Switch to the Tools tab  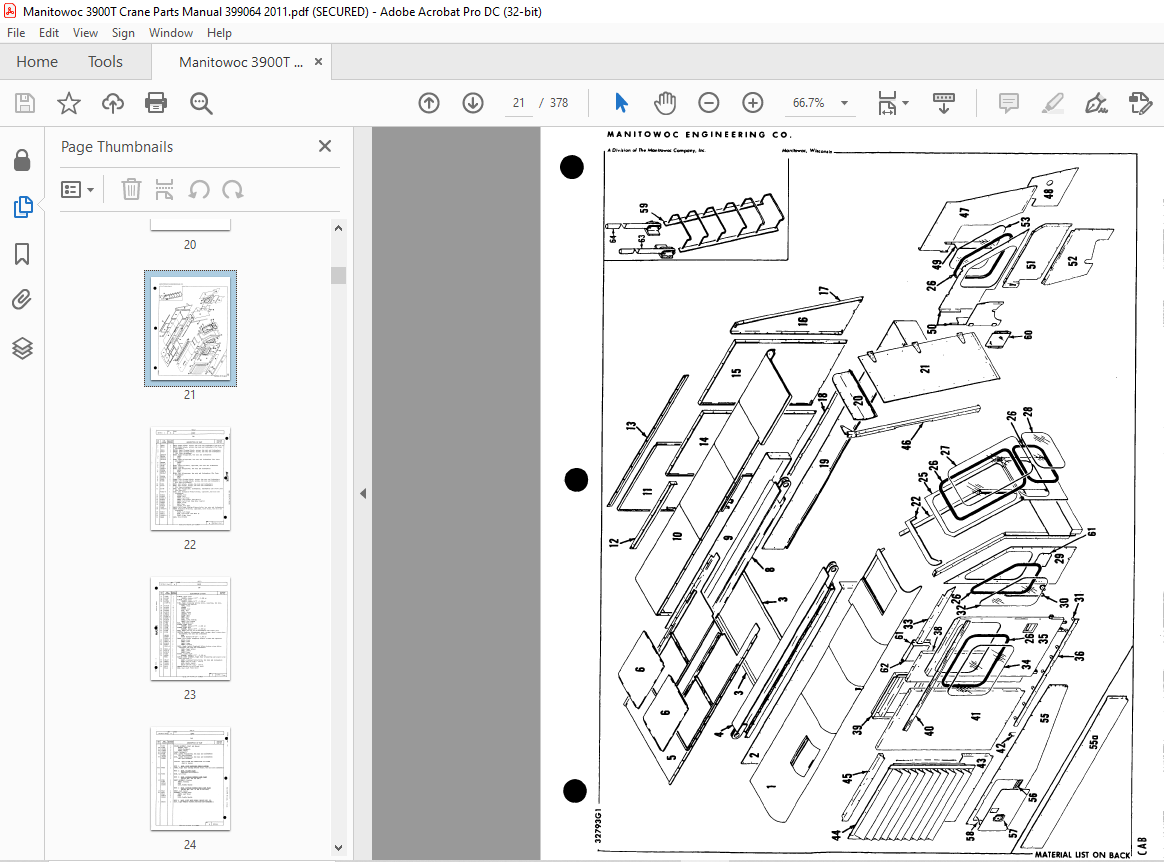click(105, 62)
